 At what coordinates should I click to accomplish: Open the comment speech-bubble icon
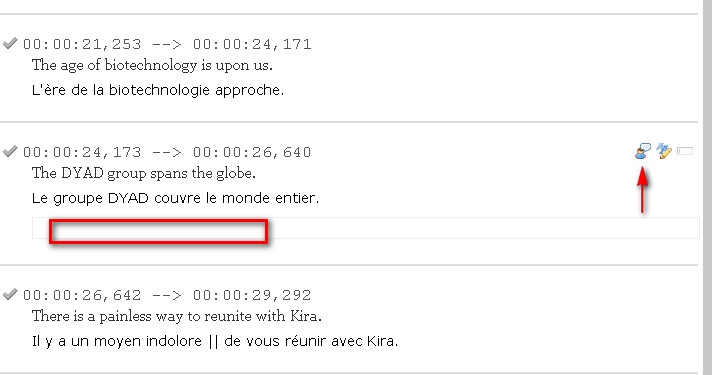tap(643, 151)
